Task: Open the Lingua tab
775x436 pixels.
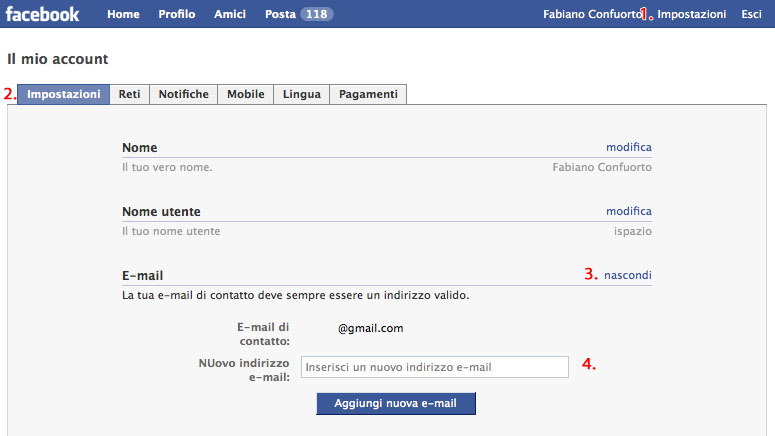Action: pyautogui.click(x=302, y=94)
